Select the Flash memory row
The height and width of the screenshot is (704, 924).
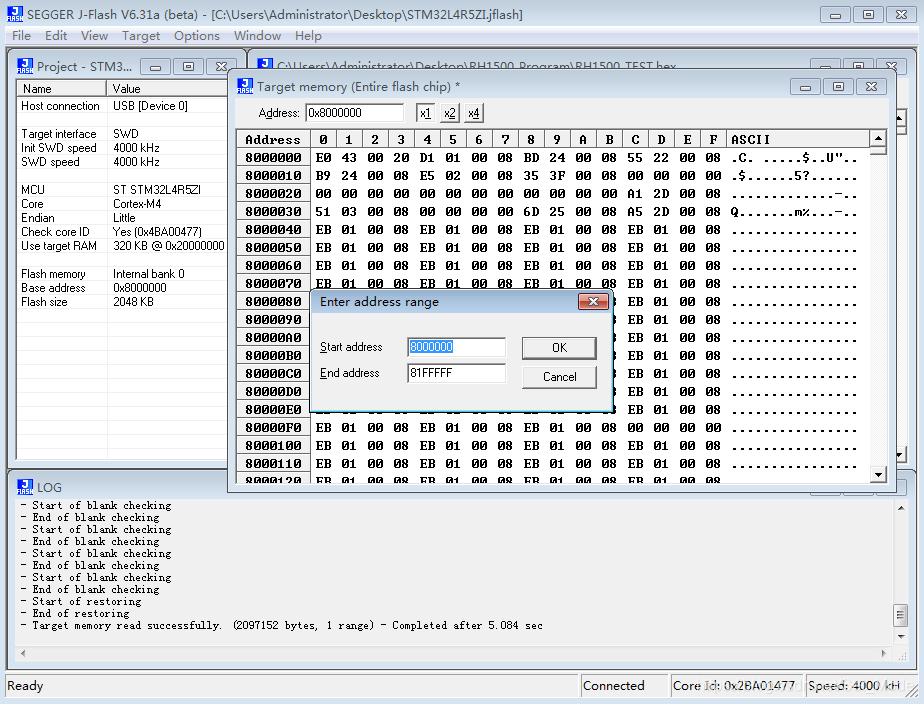pyautogui.click(x=122, y=274)
